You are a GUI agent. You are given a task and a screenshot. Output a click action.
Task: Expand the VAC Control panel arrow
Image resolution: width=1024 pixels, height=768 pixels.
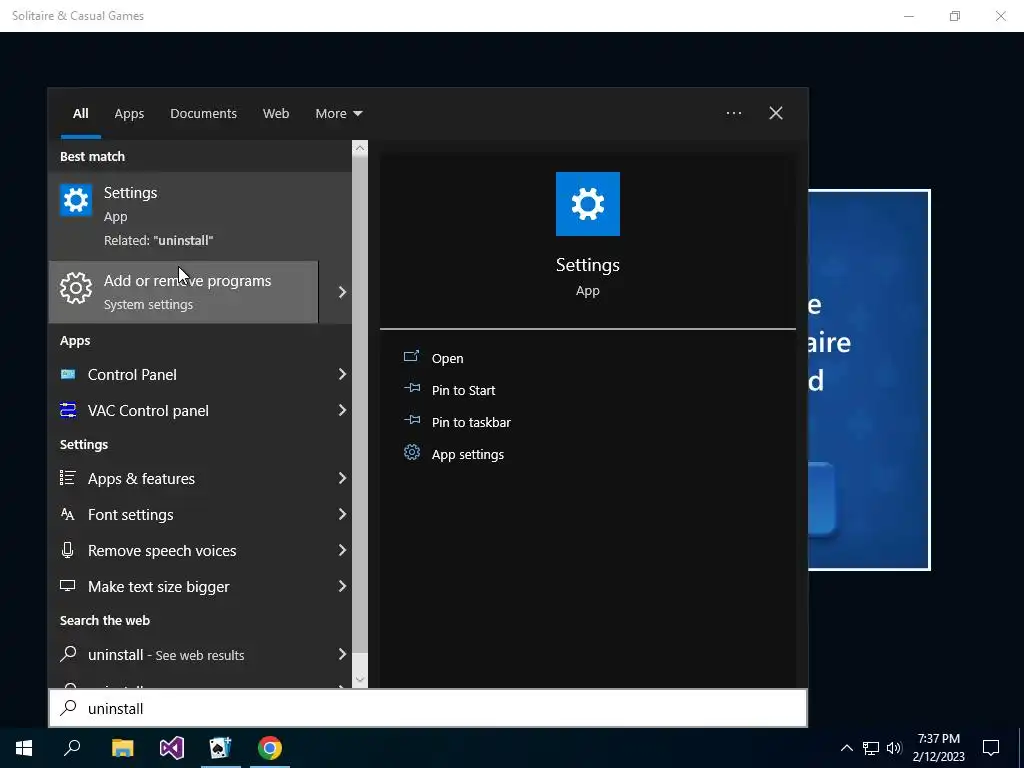[342, 410]
